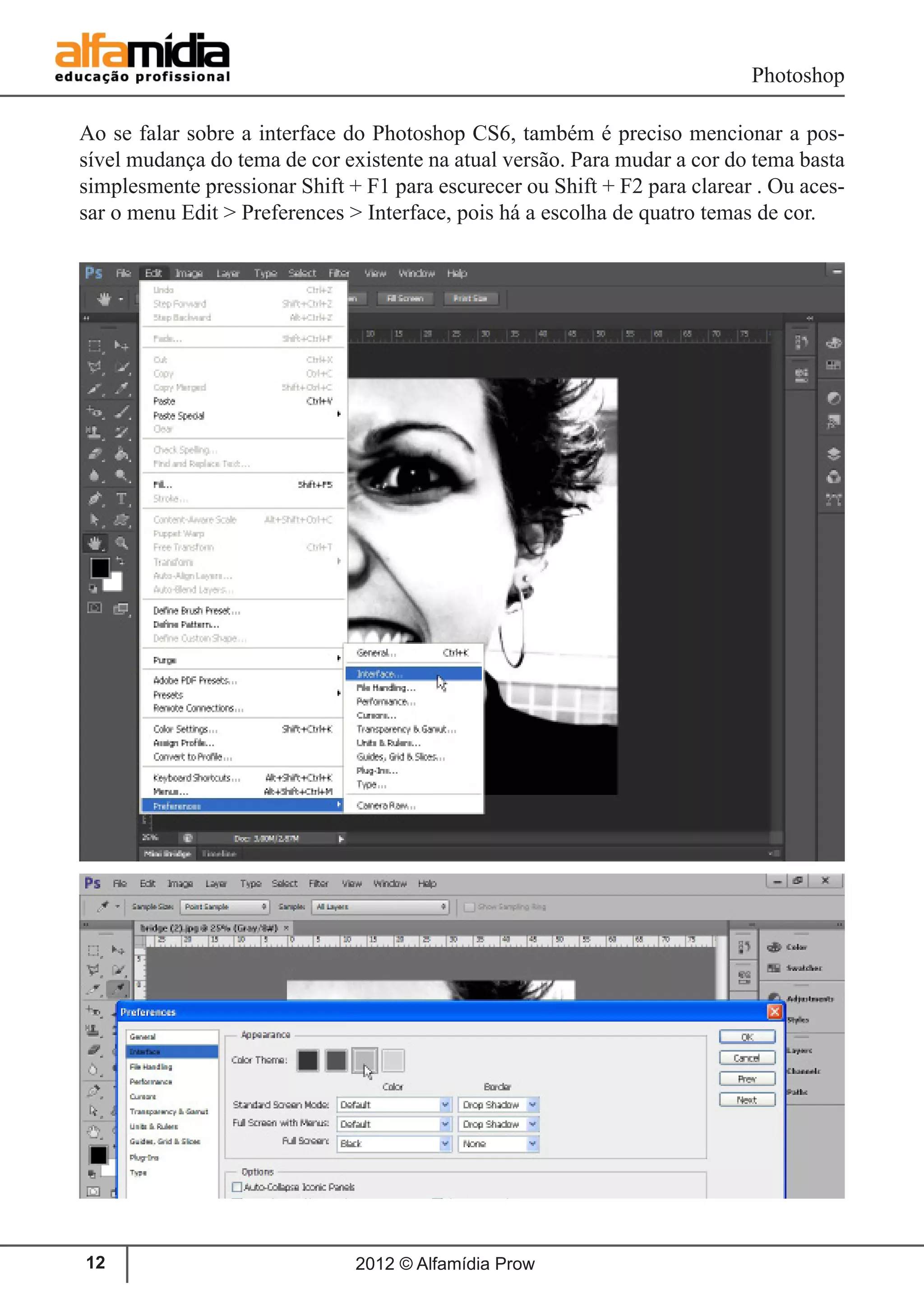The image size is (924, 1311).
Task: Pick the medium light gray Color Theme swatch
Action: pos(365,1061)
